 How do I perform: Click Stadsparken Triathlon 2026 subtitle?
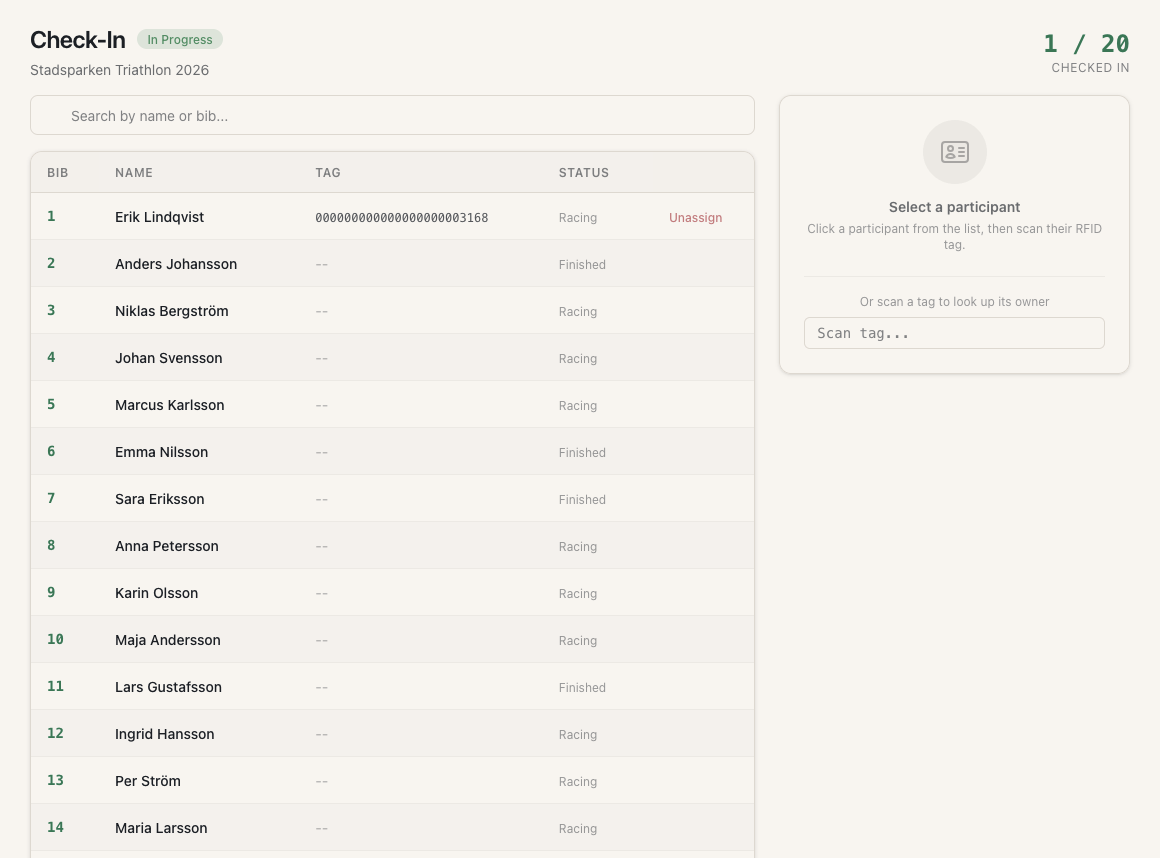tap(119, 70)
